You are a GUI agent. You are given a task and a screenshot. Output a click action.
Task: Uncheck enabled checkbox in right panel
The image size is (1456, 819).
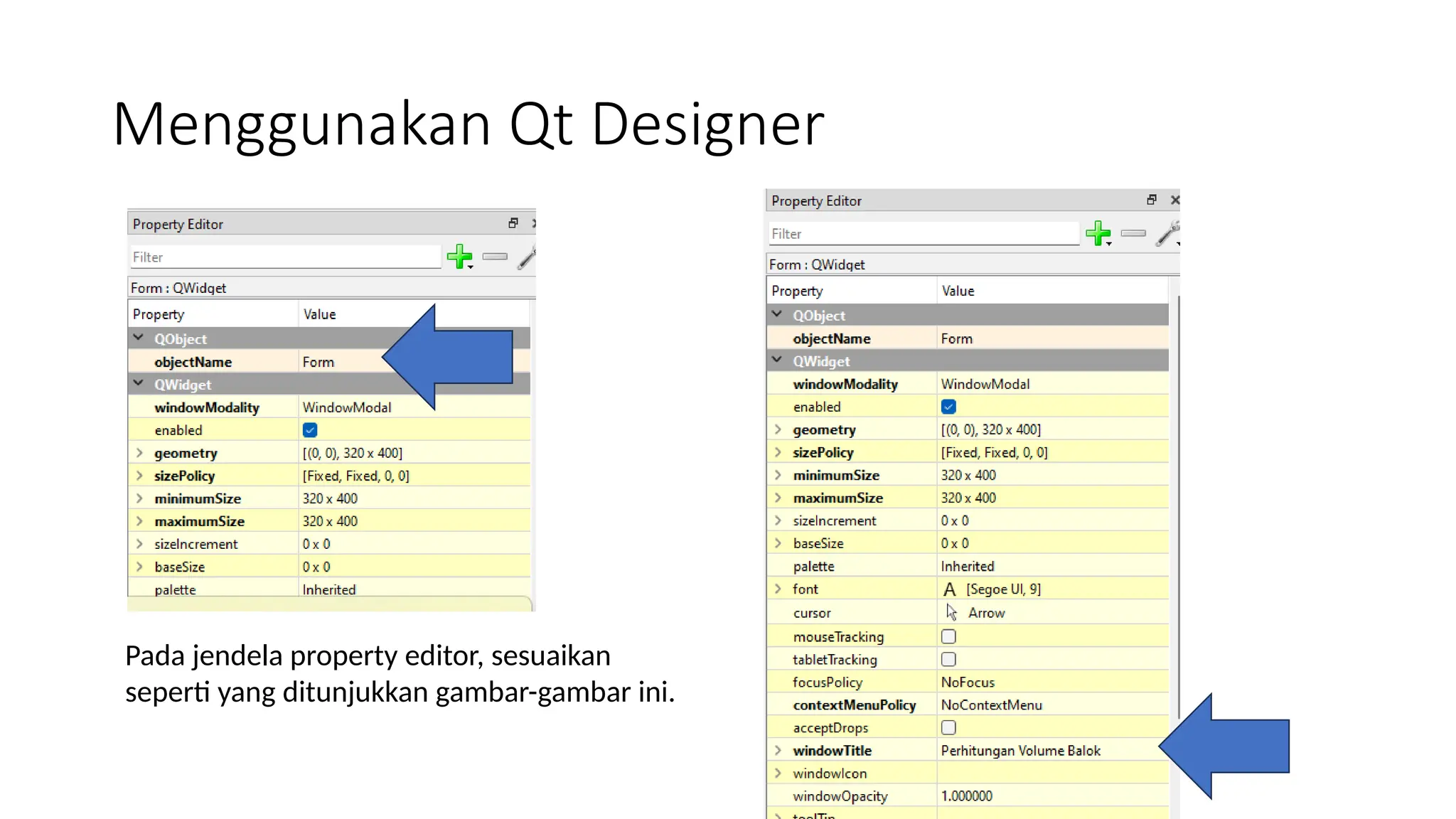(948, 407)
